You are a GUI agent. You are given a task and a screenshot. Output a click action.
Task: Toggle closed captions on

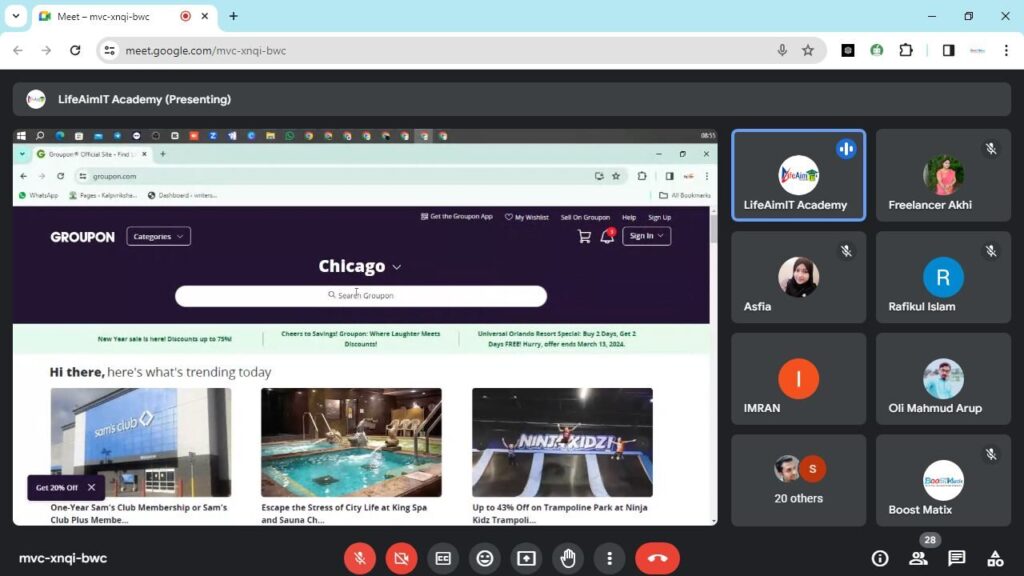(443, 558)
